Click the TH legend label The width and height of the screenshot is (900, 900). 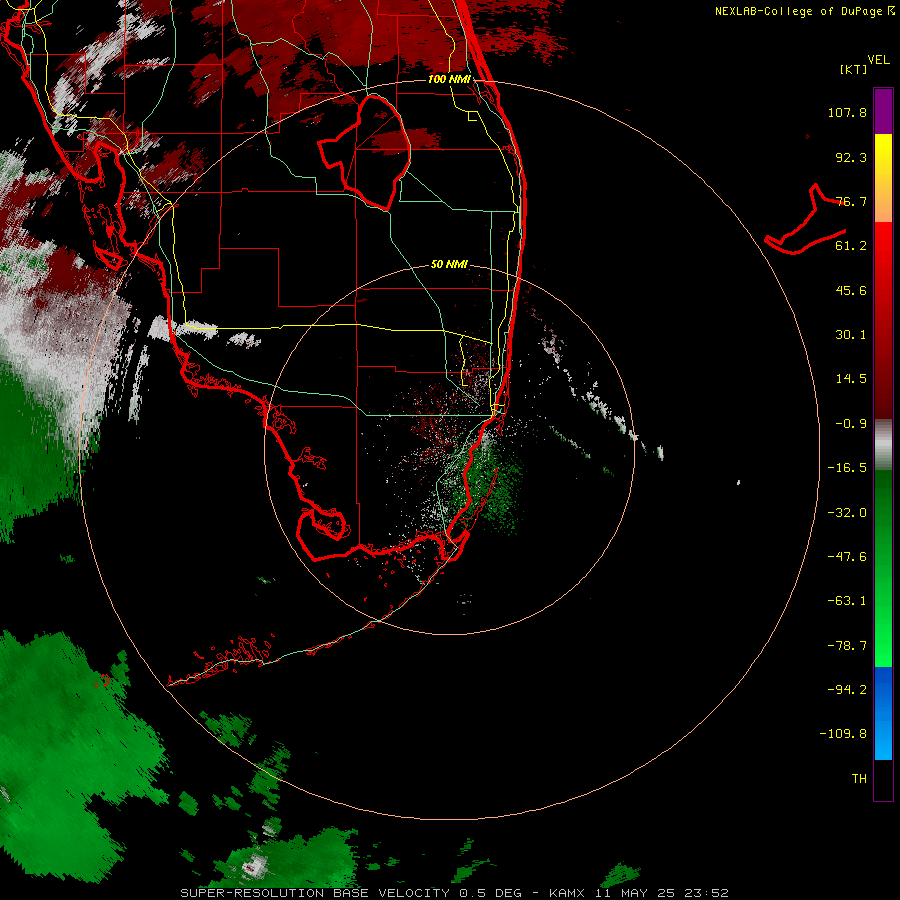tap(859, 779)
